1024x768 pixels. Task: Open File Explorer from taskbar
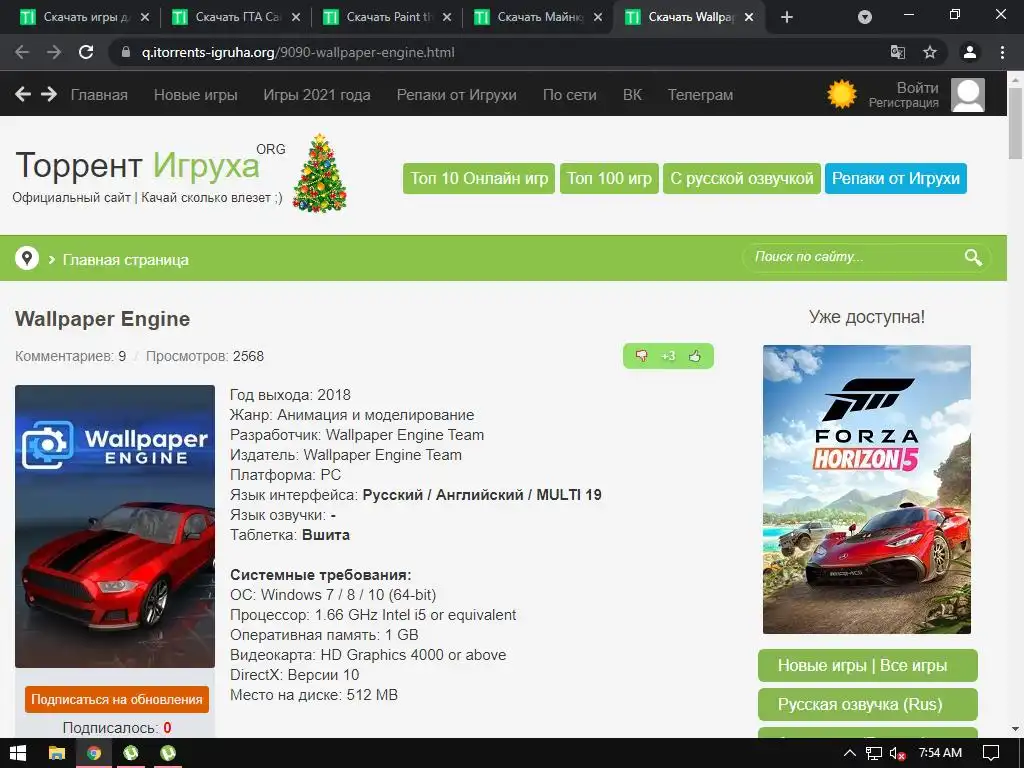[x=57, y=753]
